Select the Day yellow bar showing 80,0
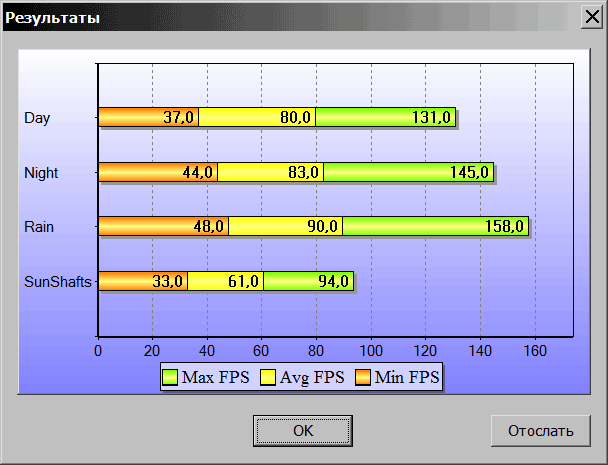 (257, 118)
